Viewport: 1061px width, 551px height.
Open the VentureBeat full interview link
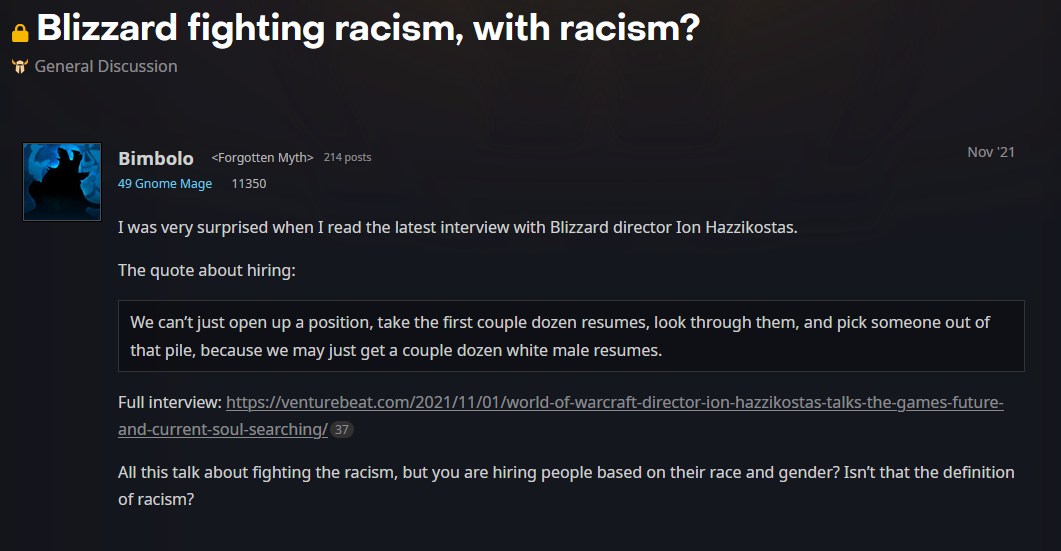coord(561,416)
